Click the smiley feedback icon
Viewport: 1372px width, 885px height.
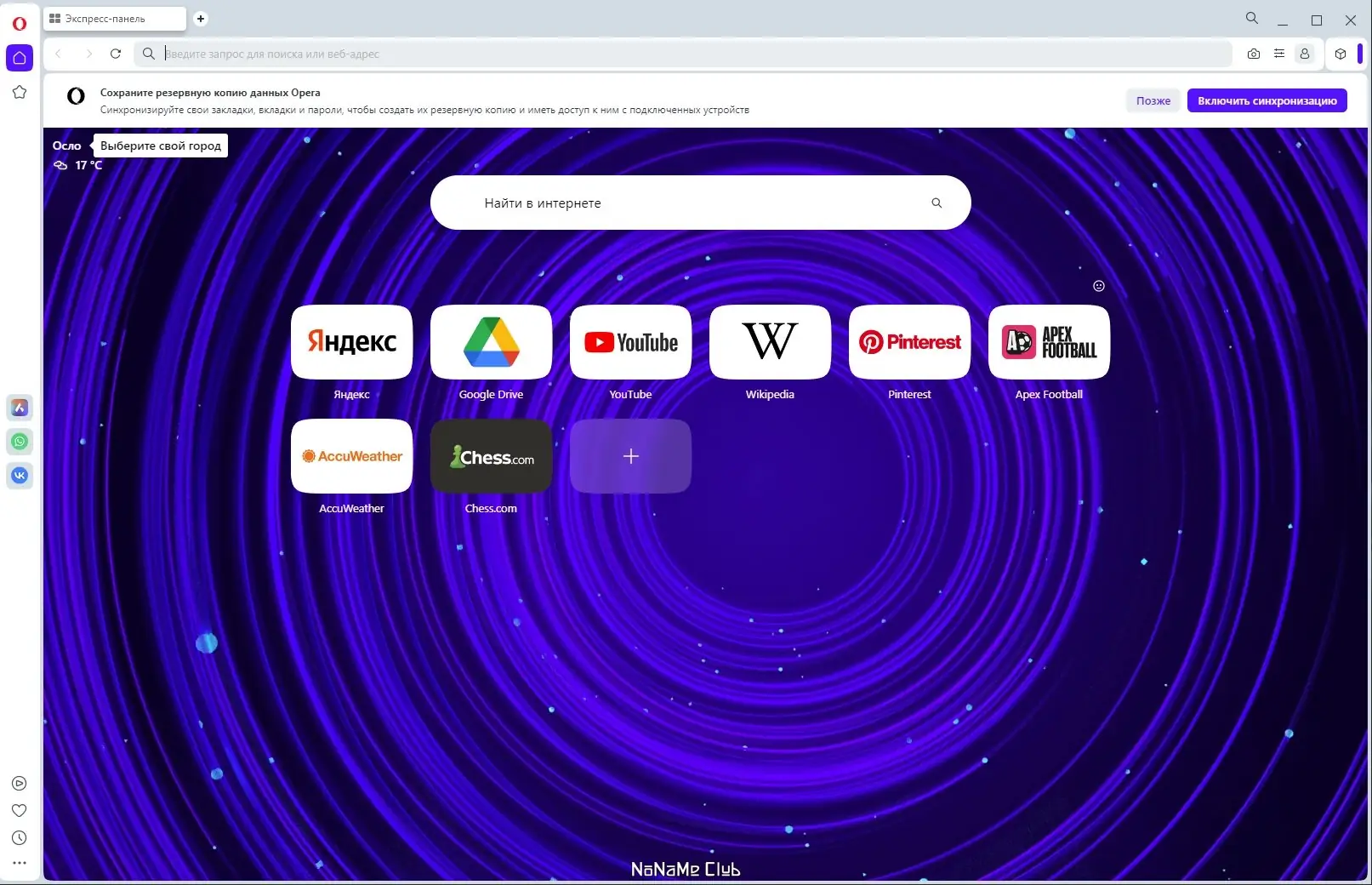[1099, 286]
